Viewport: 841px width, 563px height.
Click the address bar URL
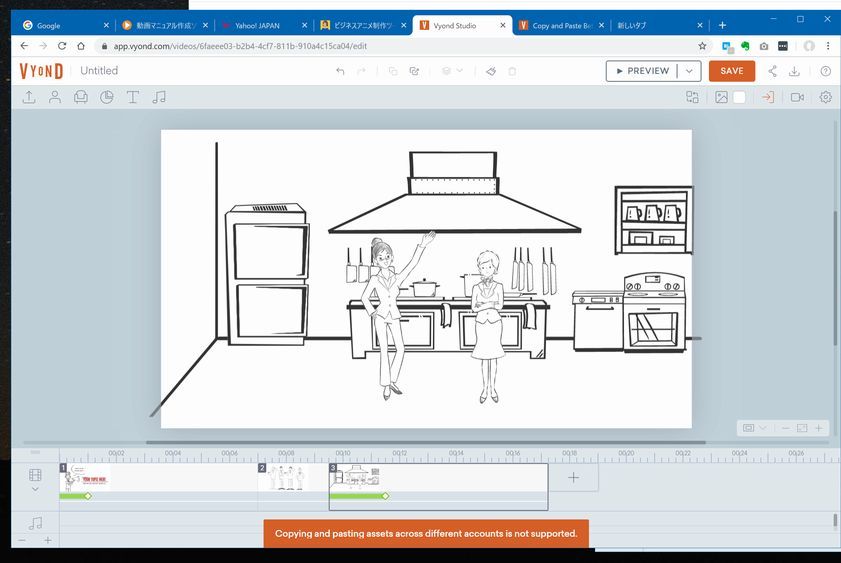pos(240,46)
